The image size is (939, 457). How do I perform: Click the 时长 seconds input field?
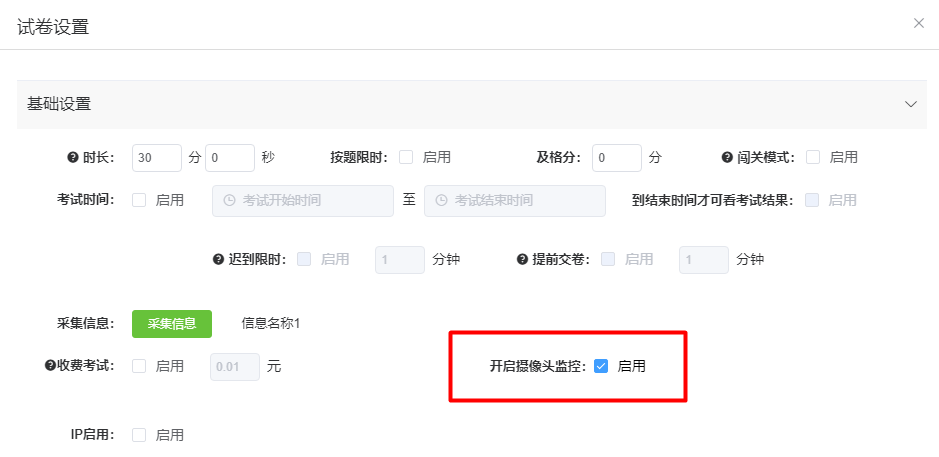pyautogui.click(x=230, y=158)
